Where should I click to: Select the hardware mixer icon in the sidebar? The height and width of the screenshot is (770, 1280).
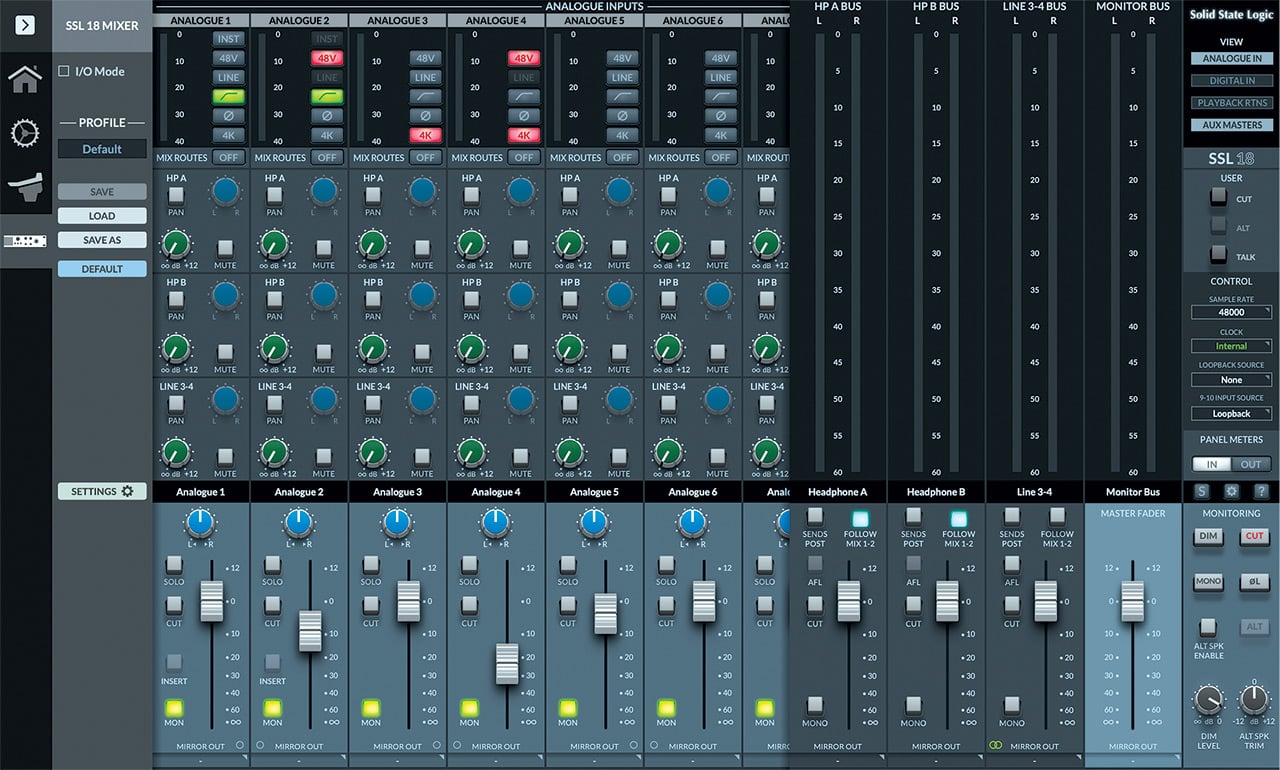[x=25, y=240]
